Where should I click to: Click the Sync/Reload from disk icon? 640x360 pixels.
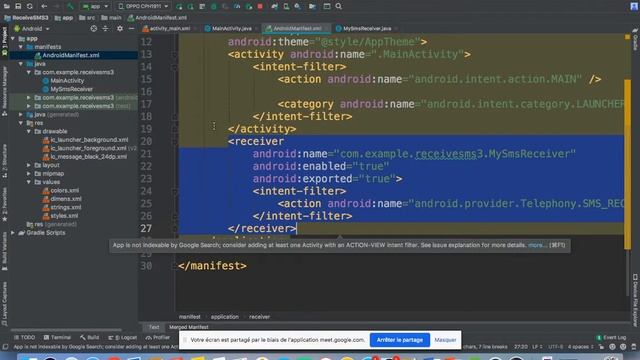[29, 6]
